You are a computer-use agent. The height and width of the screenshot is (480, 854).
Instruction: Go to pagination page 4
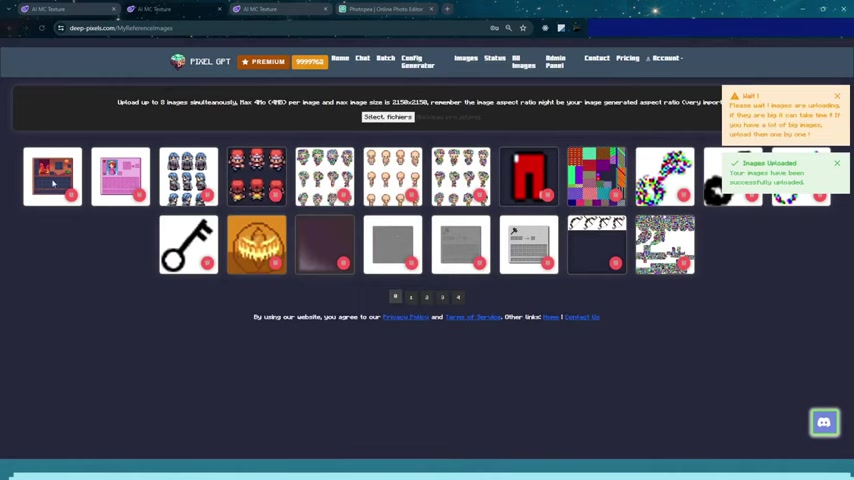(459, 297)
